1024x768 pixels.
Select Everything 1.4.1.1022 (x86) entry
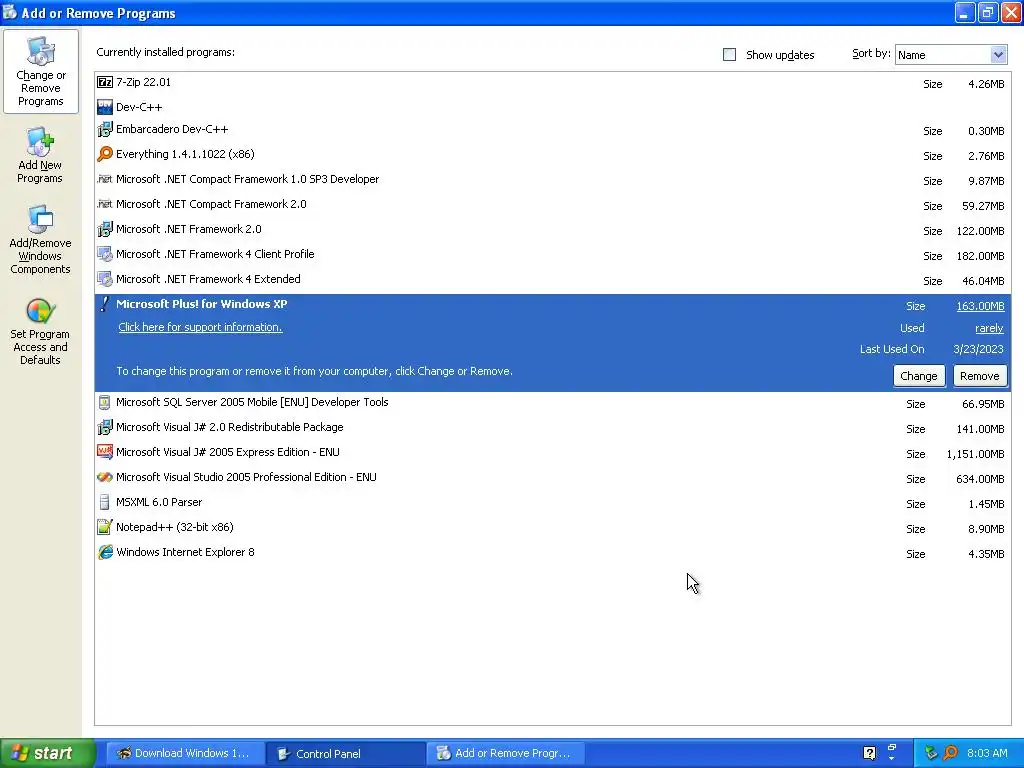pyautogui.click(x=552, y=155)
